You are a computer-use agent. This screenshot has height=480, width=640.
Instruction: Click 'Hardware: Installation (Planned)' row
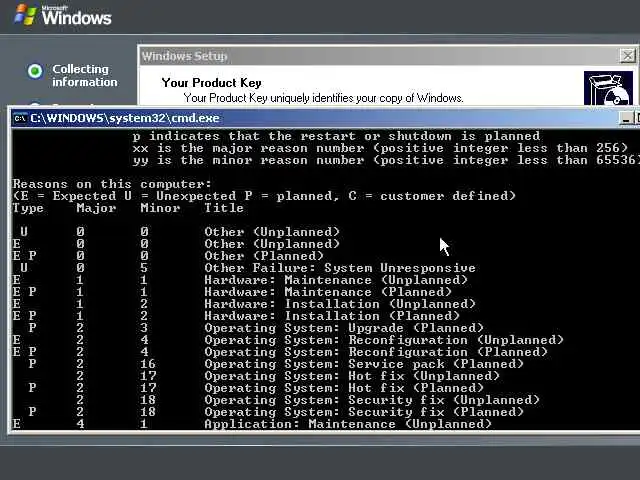[x=236, y=316]
